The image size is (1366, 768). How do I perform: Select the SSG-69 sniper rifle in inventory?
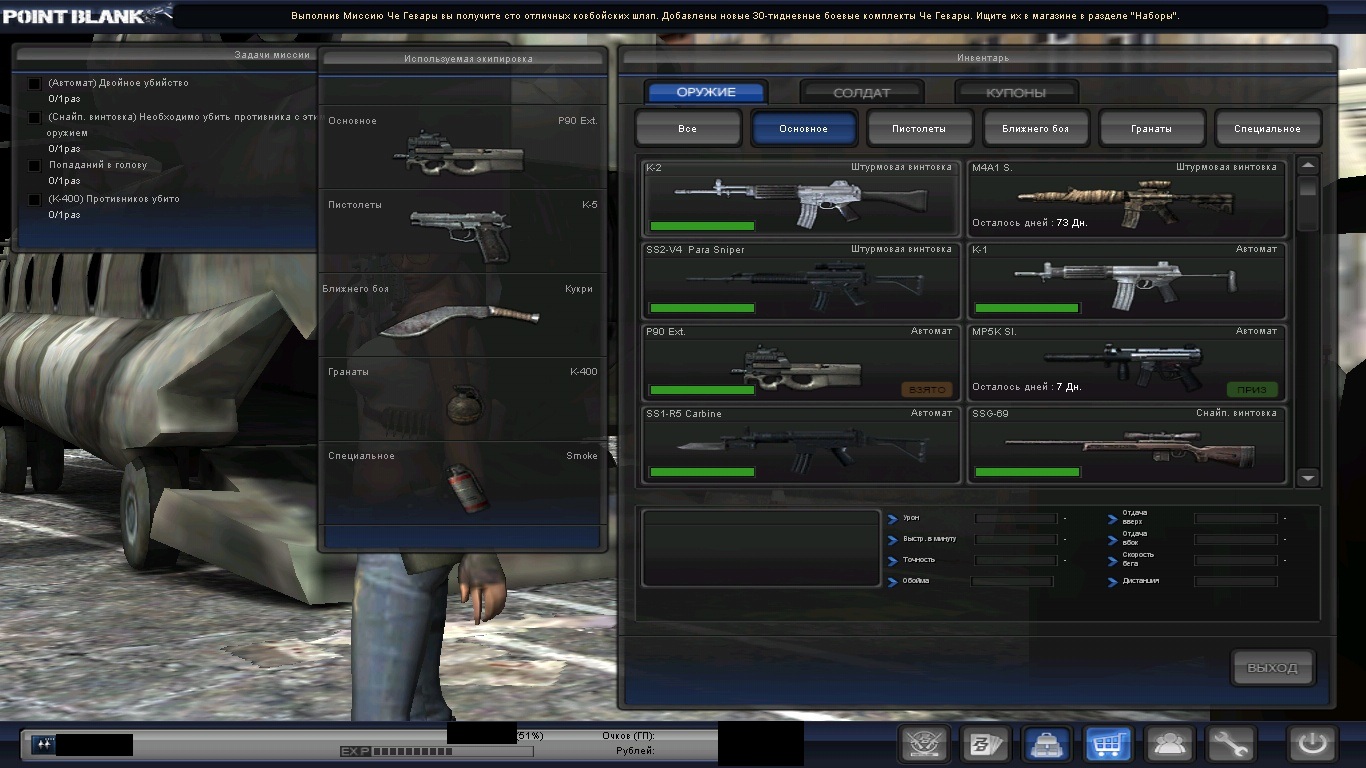(1126, 444)
